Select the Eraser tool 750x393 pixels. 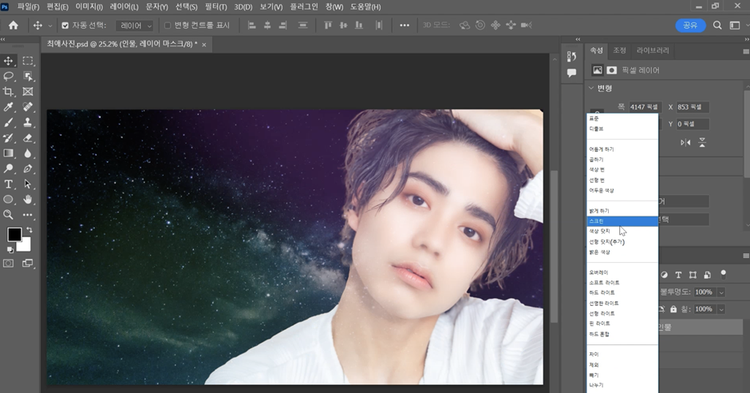click(28, 138)
